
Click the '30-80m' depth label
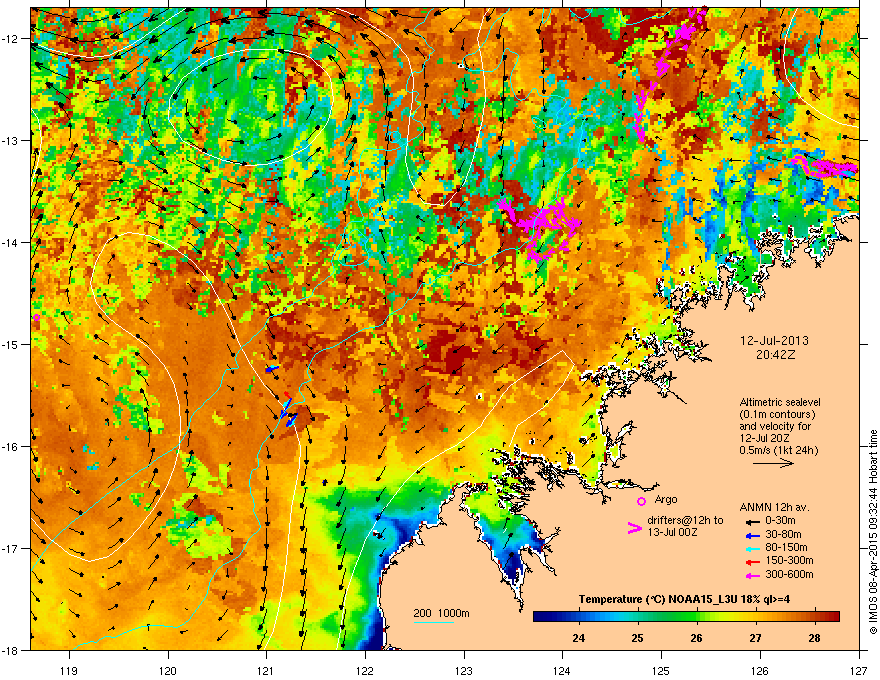point(783,534)
